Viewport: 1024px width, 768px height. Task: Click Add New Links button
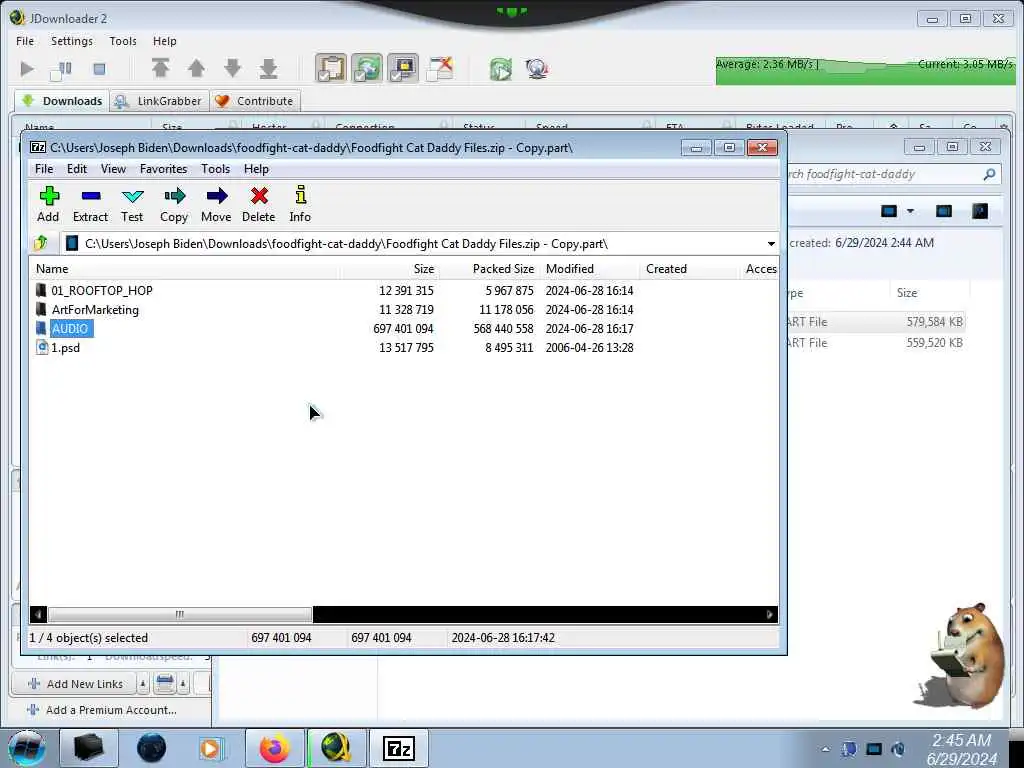(x=74, y=684)
